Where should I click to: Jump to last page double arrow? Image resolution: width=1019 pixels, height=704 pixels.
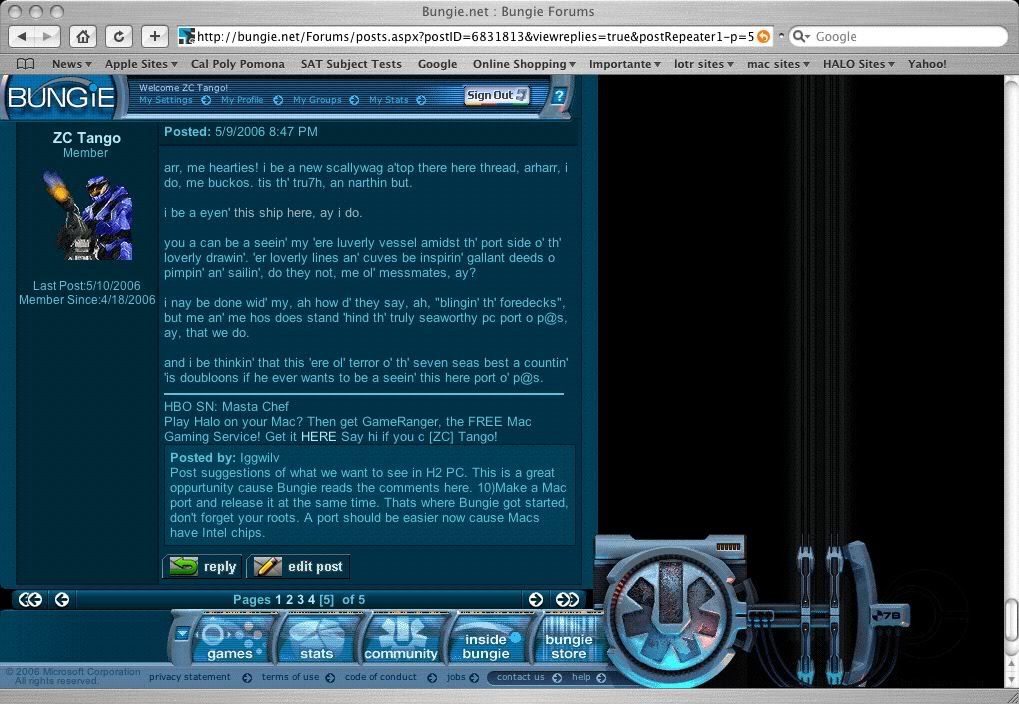point(567,599)
